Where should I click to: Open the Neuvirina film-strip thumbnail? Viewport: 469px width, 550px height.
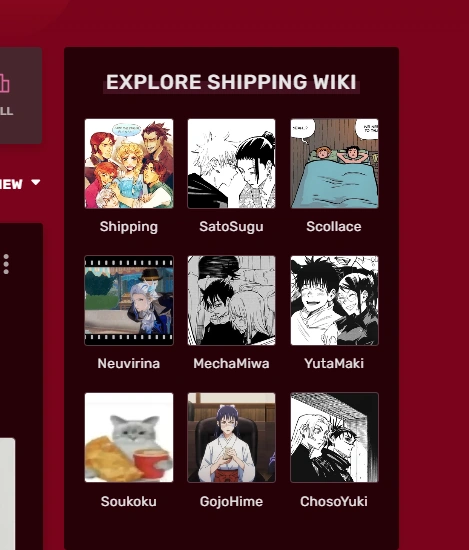(x=129, y=301)
